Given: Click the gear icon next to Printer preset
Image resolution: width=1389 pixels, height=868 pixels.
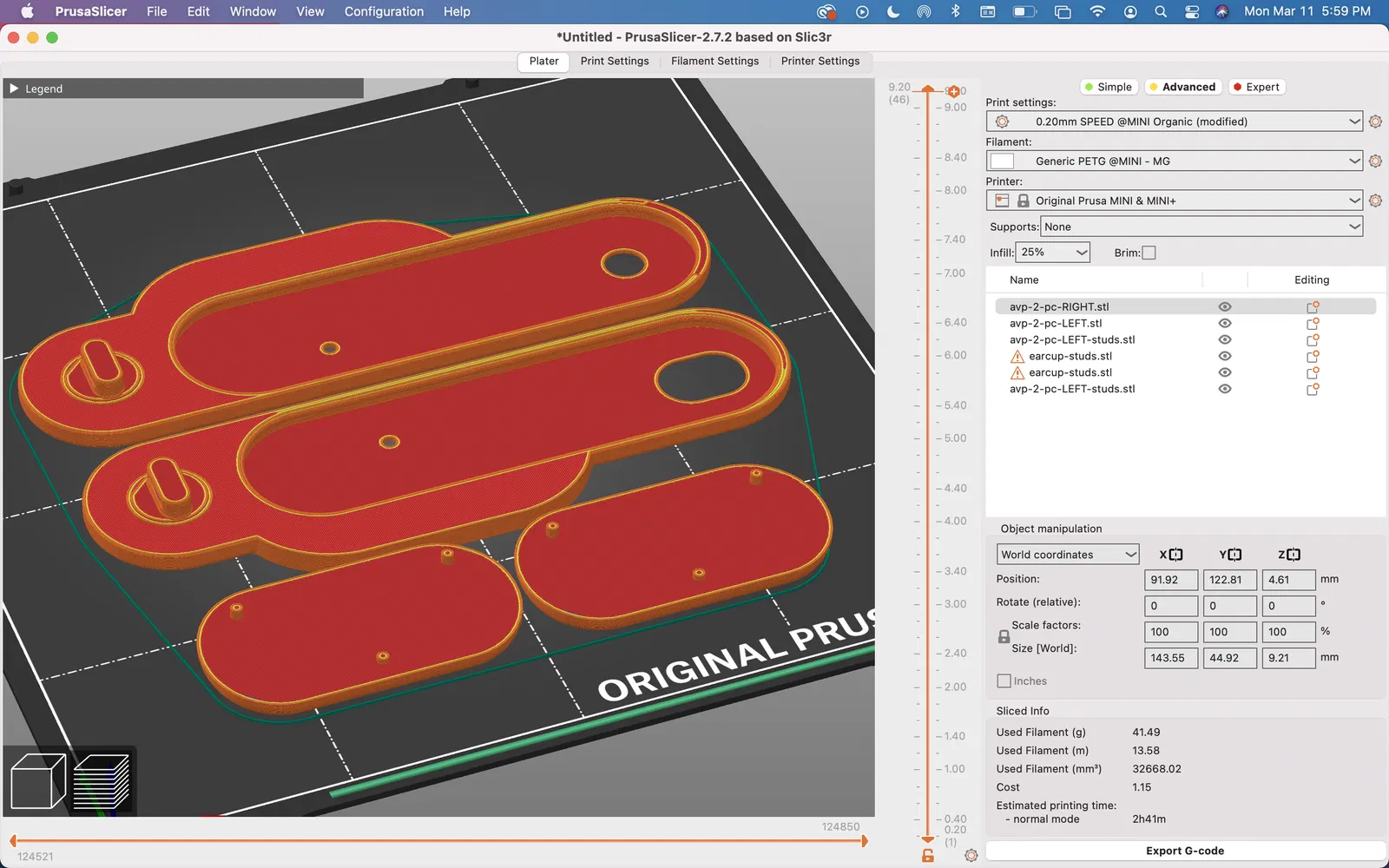Looking at the screenshot, I should [1375, 201].
